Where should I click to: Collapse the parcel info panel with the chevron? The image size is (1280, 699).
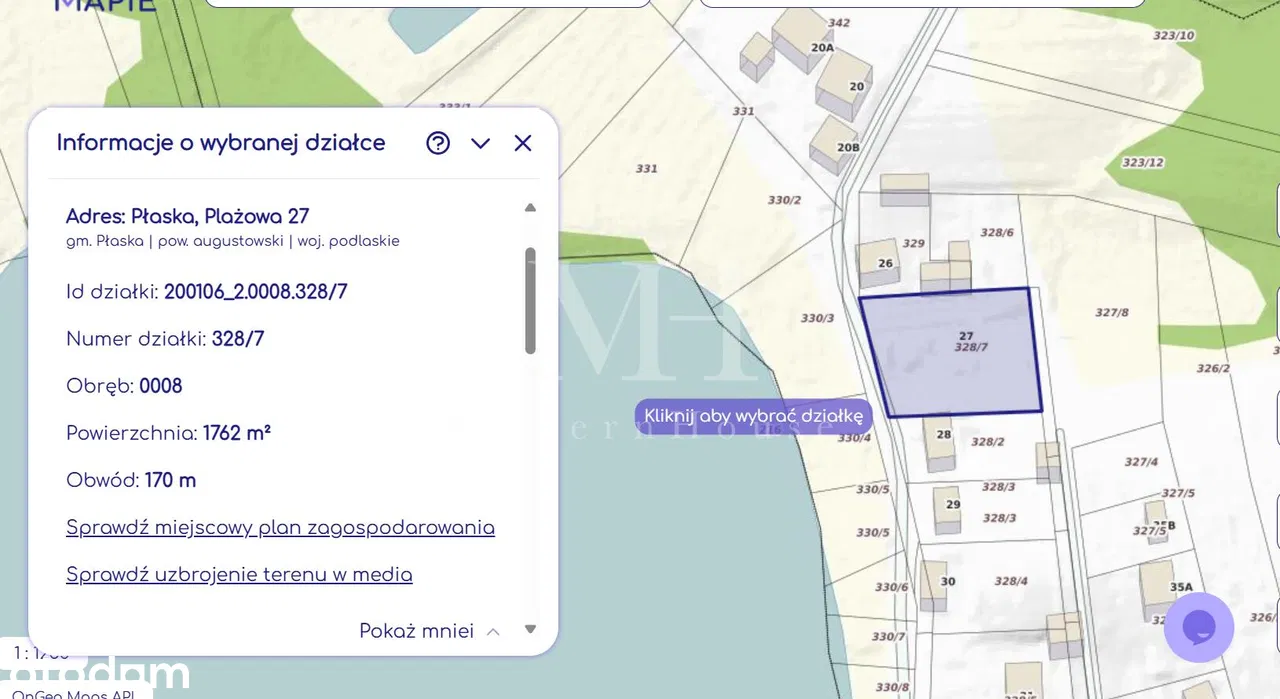pos(480,143)
